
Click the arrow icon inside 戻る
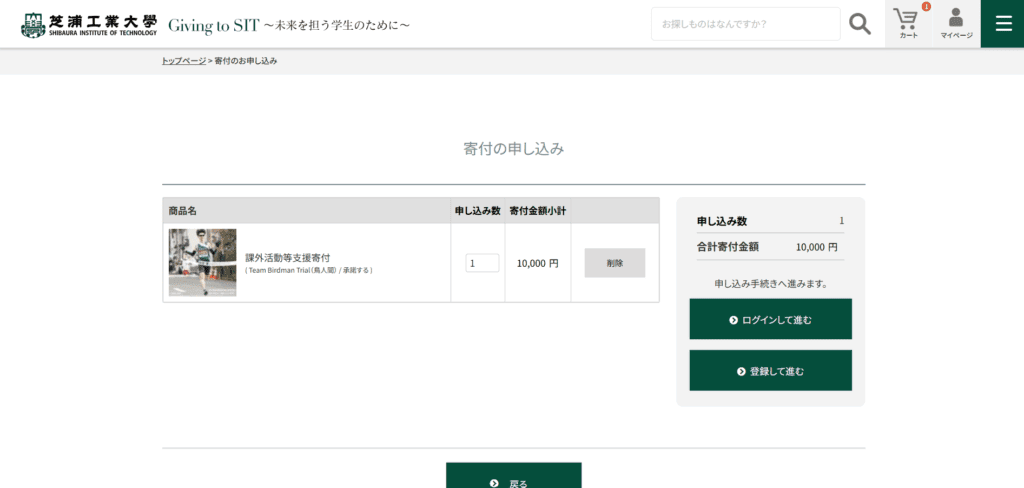pos(494,483)
